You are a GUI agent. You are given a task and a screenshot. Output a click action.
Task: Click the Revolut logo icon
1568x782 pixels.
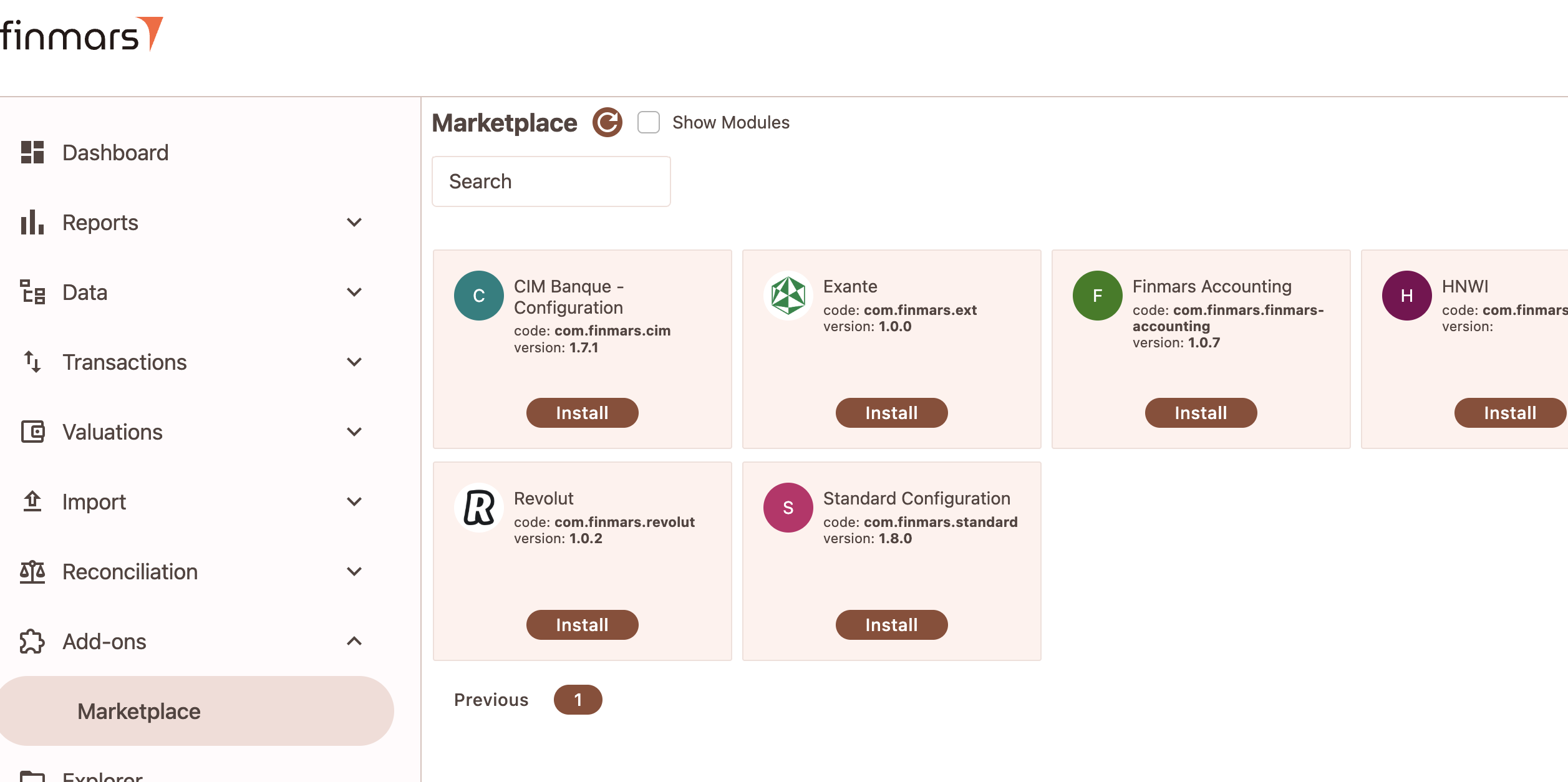(479, 508)
